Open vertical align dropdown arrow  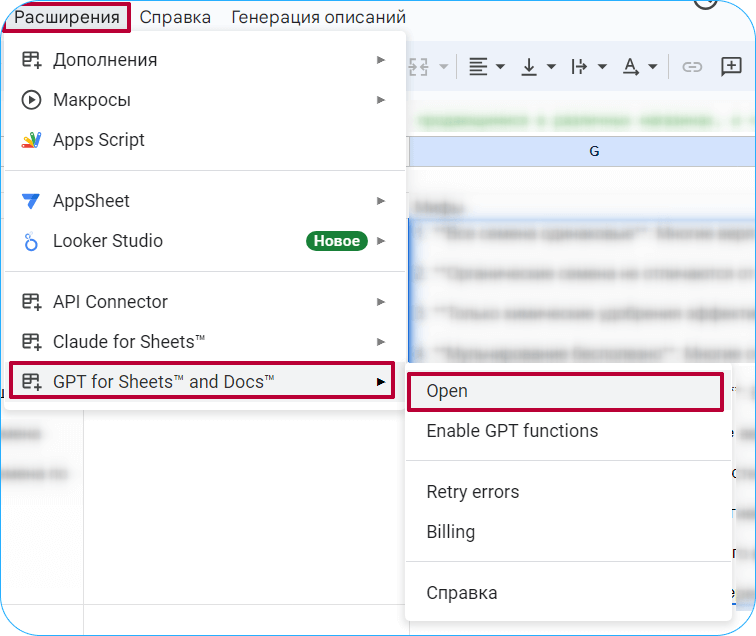click(551, 67)
